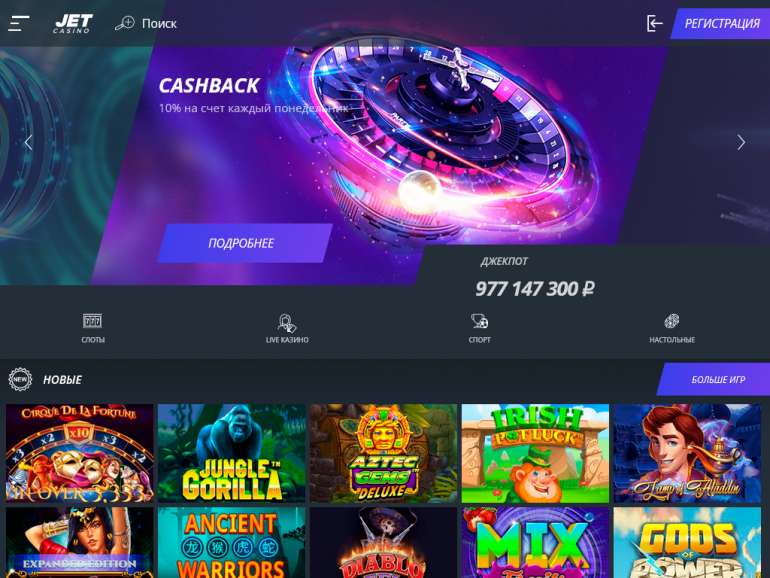The width and height of the screenshot is (770, 578).
Task: Open the Irish Pot Luck game
Action: pos(535,453)
